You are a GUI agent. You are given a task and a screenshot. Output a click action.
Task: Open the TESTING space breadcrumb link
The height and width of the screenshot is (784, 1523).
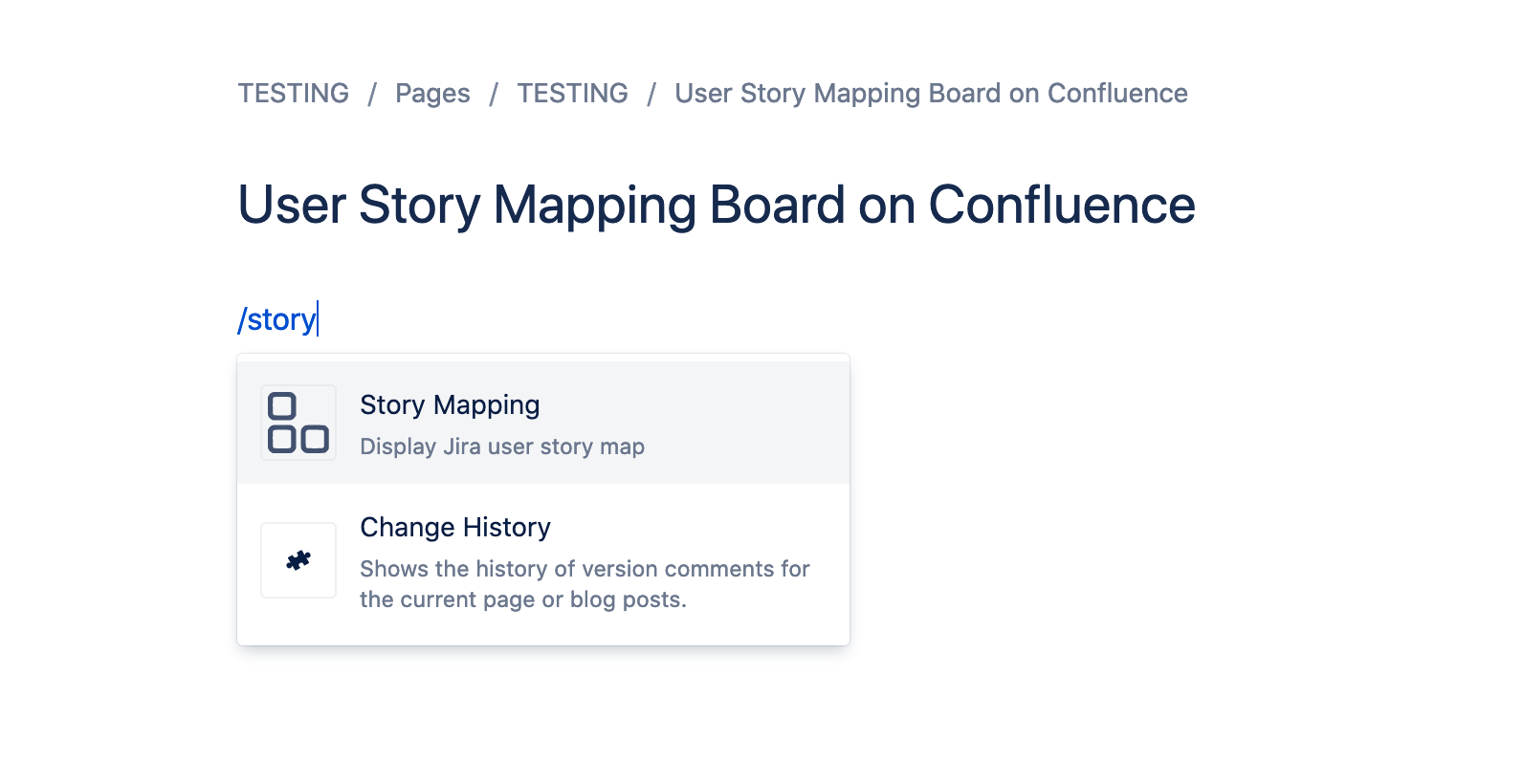tap(293, 93)
